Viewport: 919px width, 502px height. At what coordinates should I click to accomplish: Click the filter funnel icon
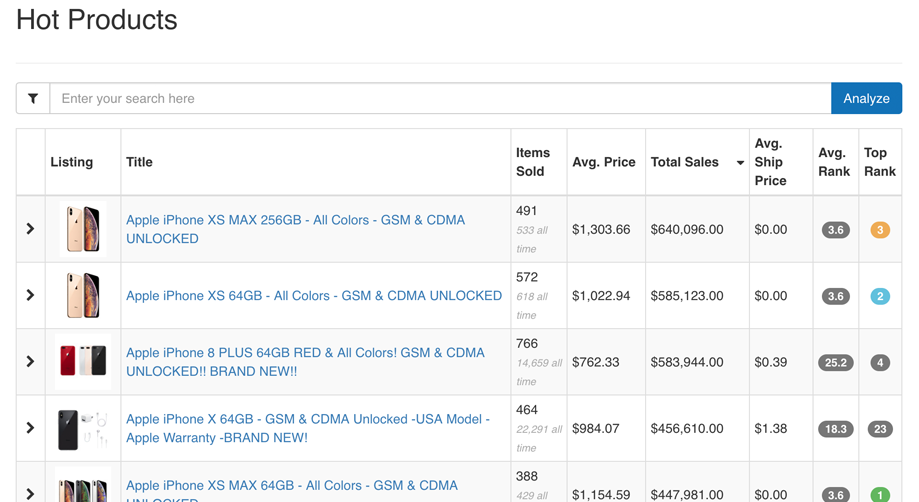point(33,99)
